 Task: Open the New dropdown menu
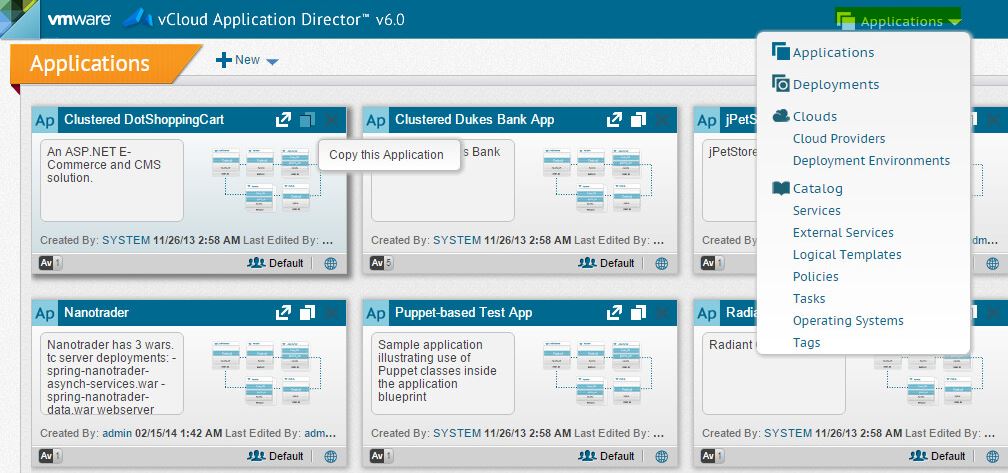tap(248, 60)
